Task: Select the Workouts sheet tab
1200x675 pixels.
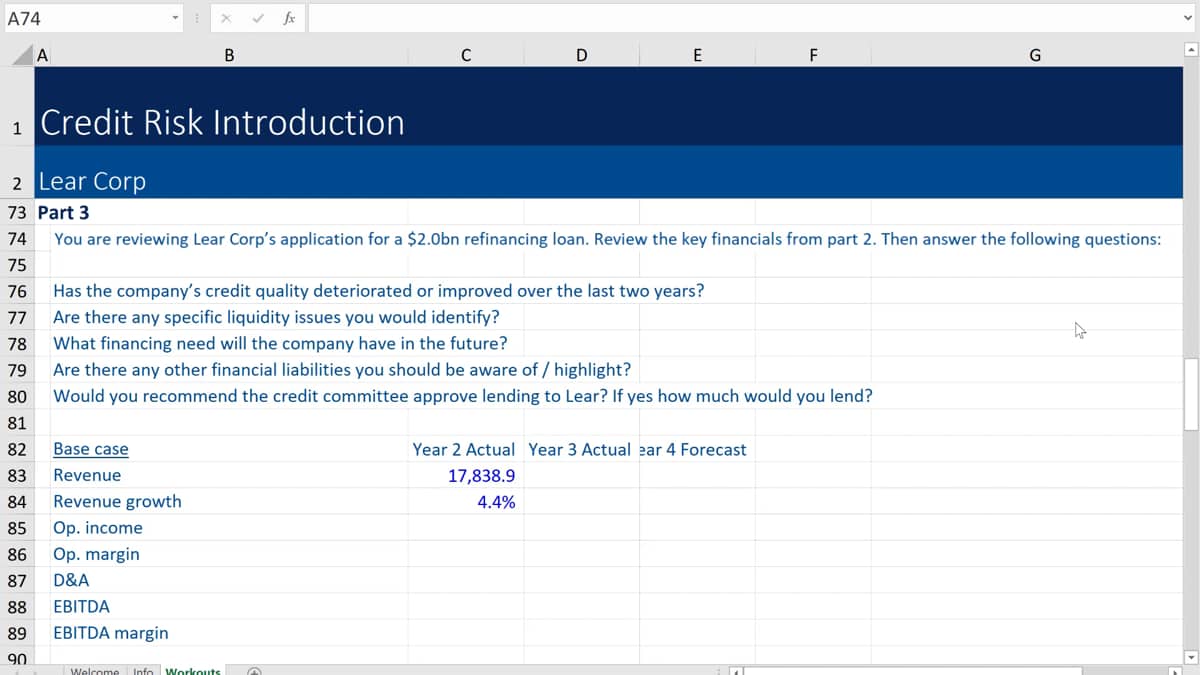Action: tap(192, 670)
